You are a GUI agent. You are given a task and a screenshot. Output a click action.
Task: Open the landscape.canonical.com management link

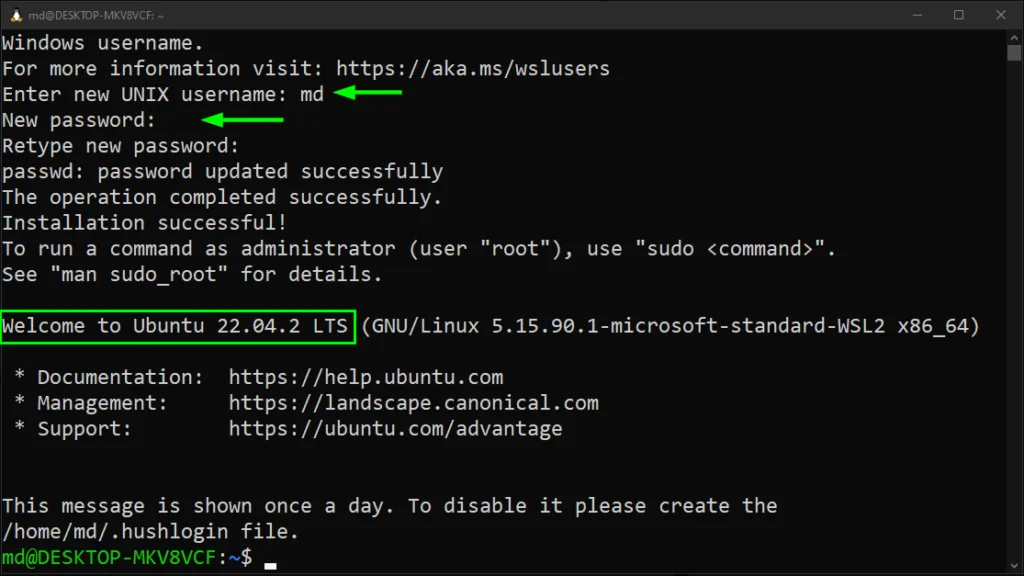[x=413, y=404]
